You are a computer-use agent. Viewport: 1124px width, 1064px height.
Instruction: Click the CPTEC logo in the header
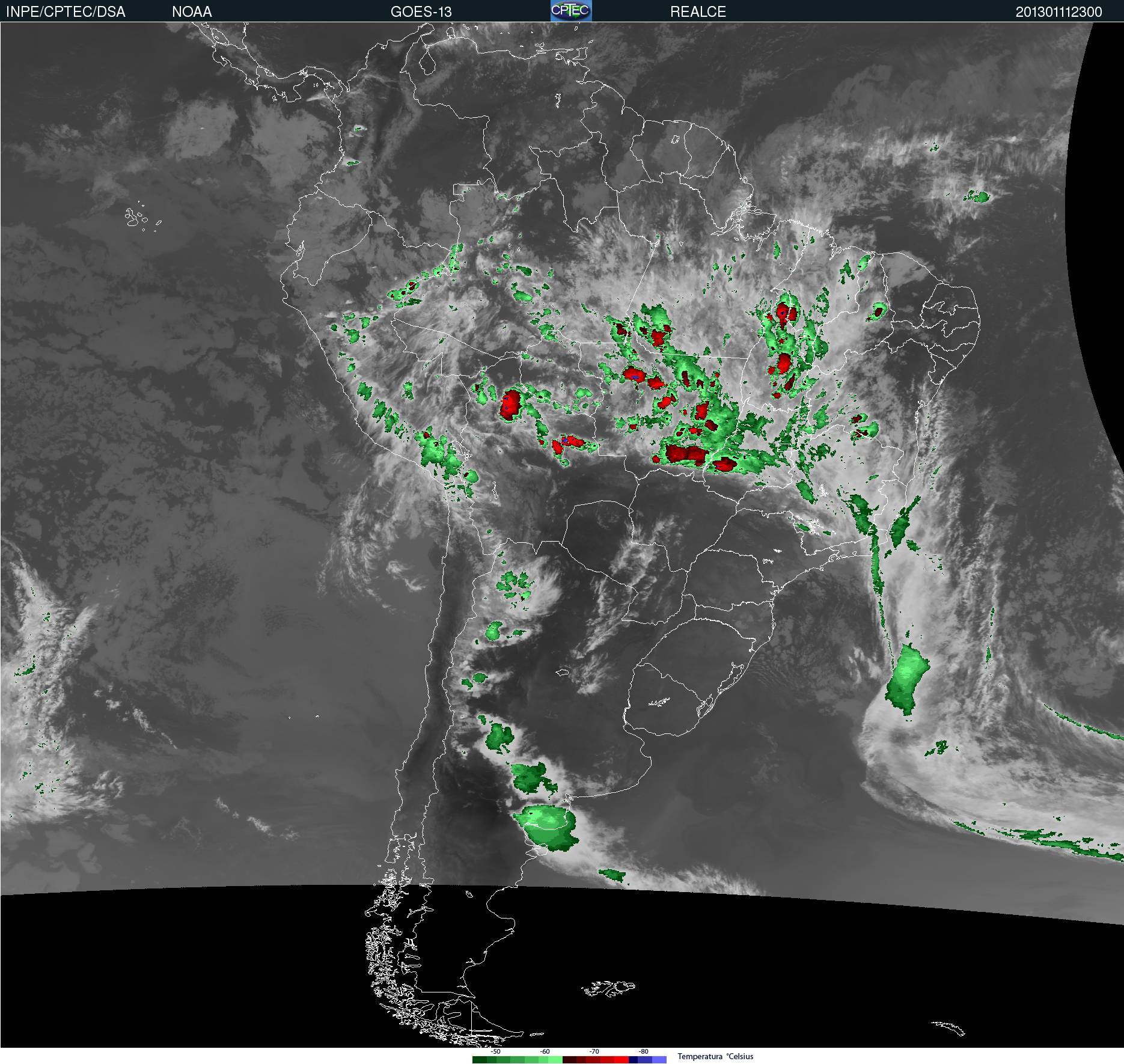[571, 11]
